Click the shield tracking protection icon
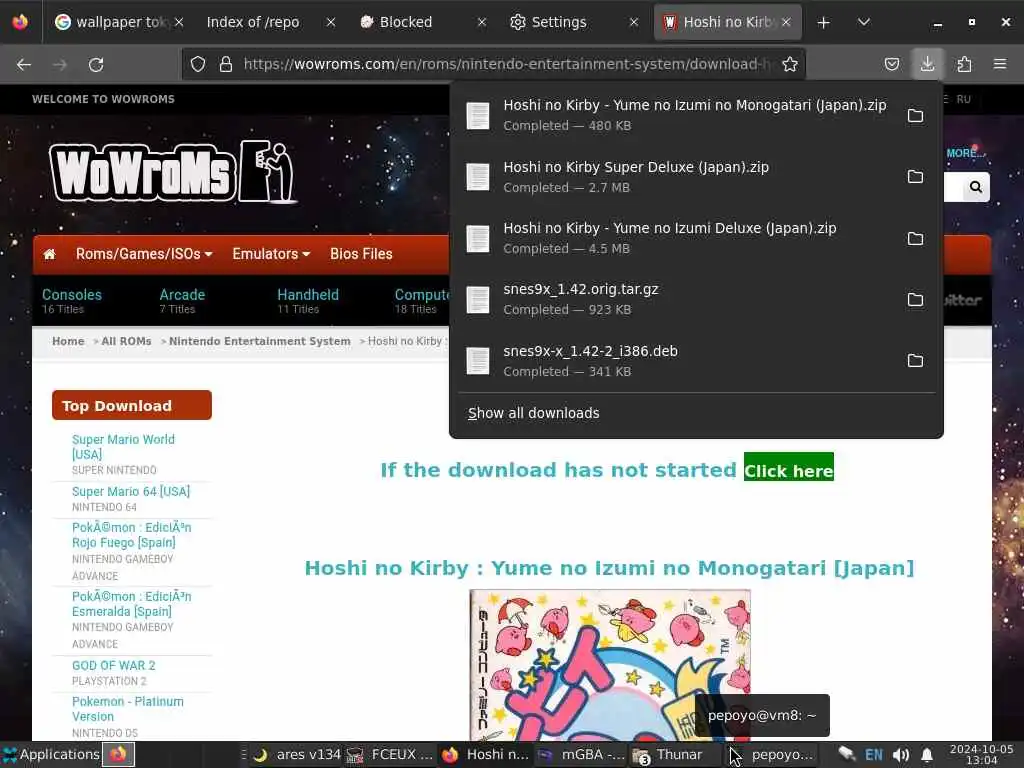1024x768 pixels. (198, 64)
